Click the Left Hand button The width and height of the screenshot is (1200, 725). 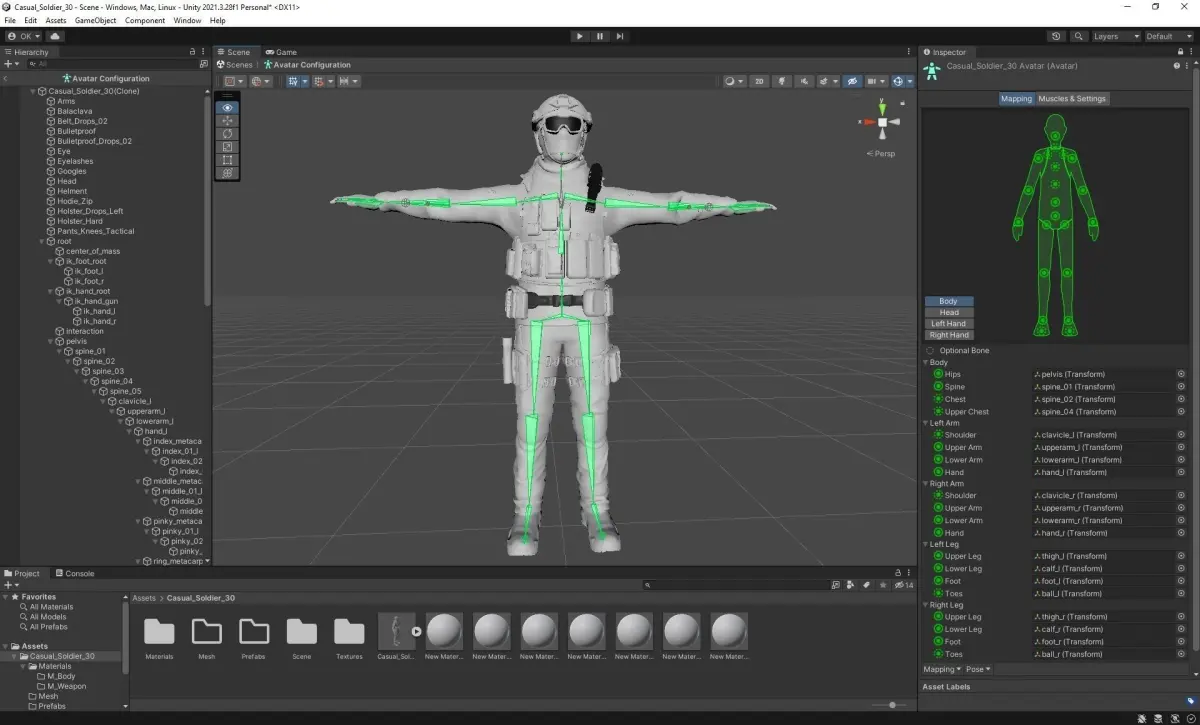[948, 324]
